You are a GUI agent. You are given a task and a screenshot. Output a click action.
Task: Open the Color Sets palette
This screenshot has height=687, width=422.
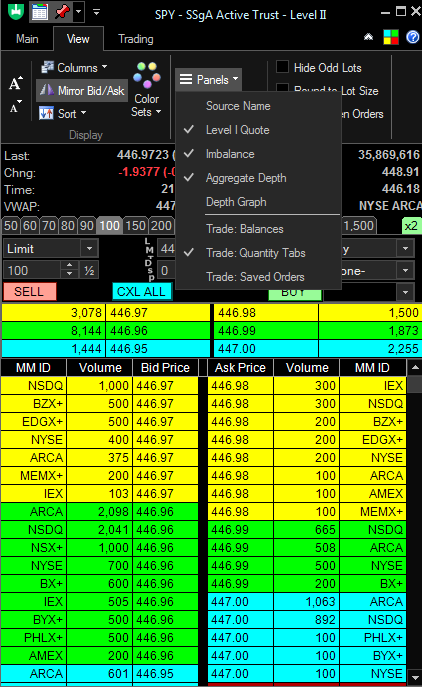(x=147, y=90)
